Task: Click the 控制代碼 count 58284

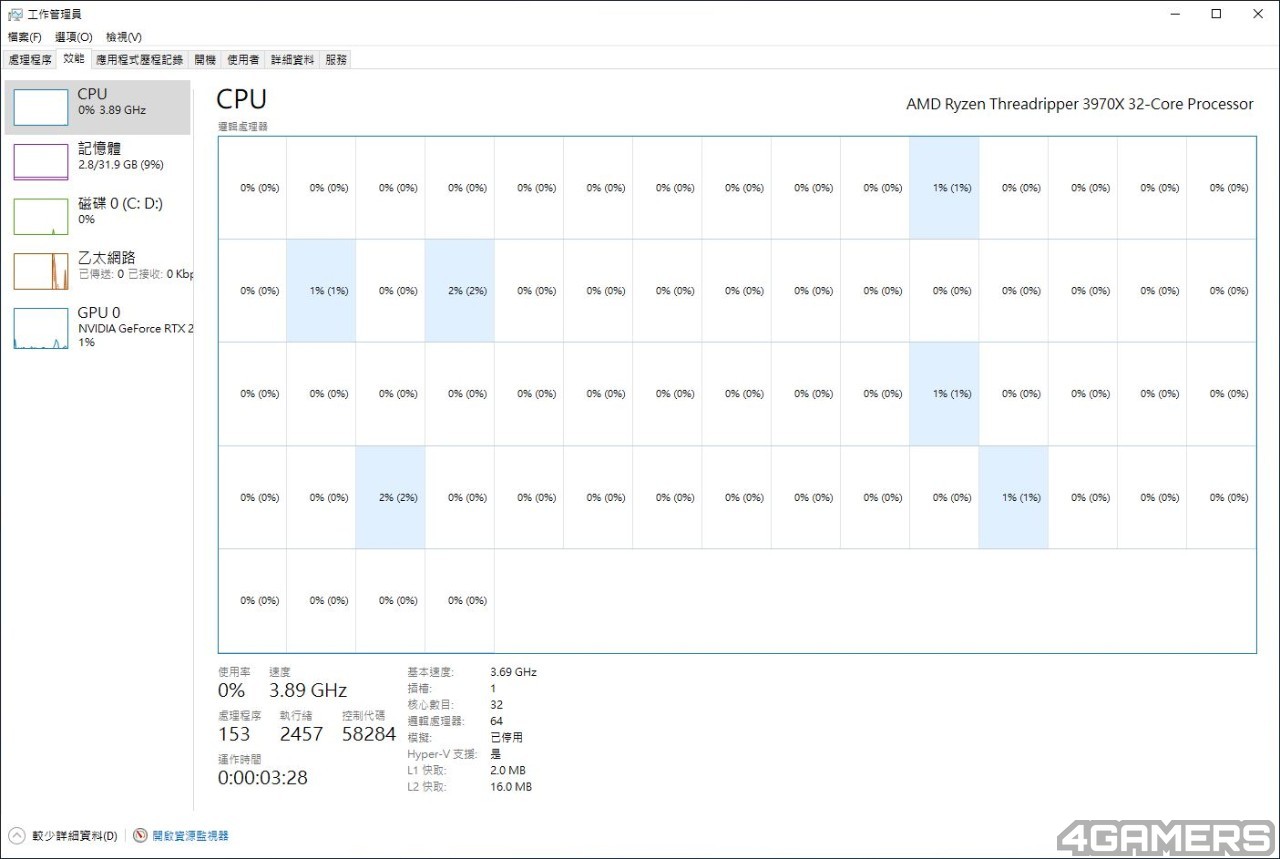Action: [369, 734]
